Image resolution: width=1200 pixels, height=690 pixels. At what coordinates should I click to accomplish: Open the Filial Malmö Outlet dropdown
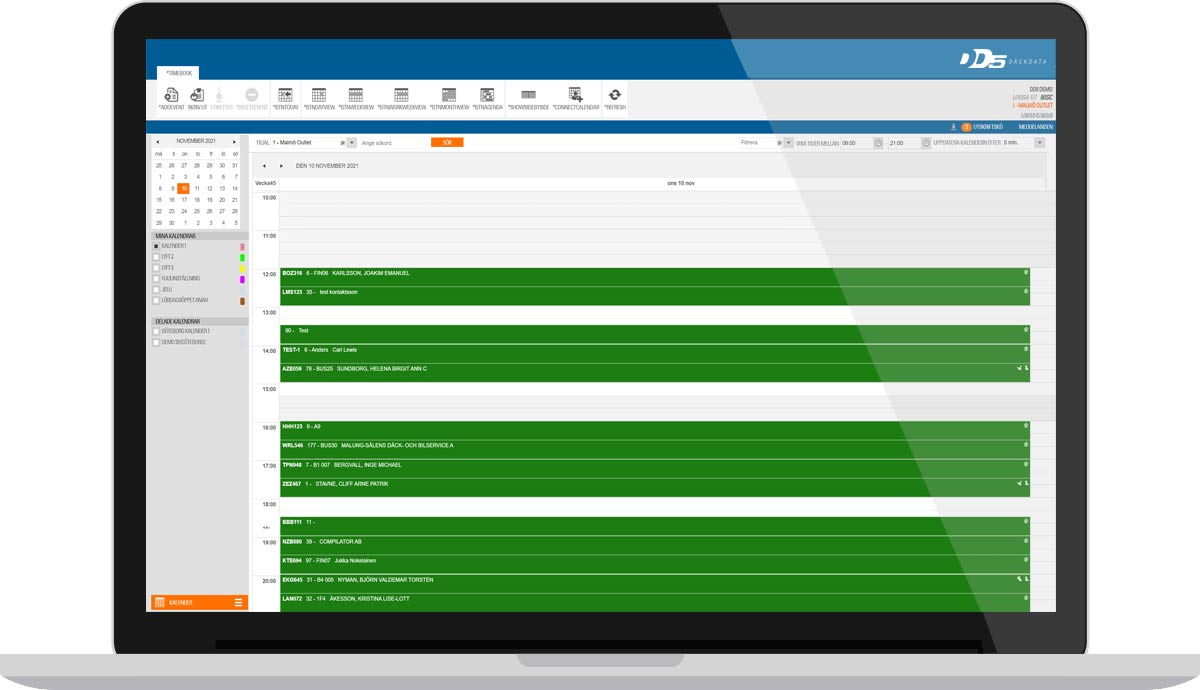coord(350,143)
